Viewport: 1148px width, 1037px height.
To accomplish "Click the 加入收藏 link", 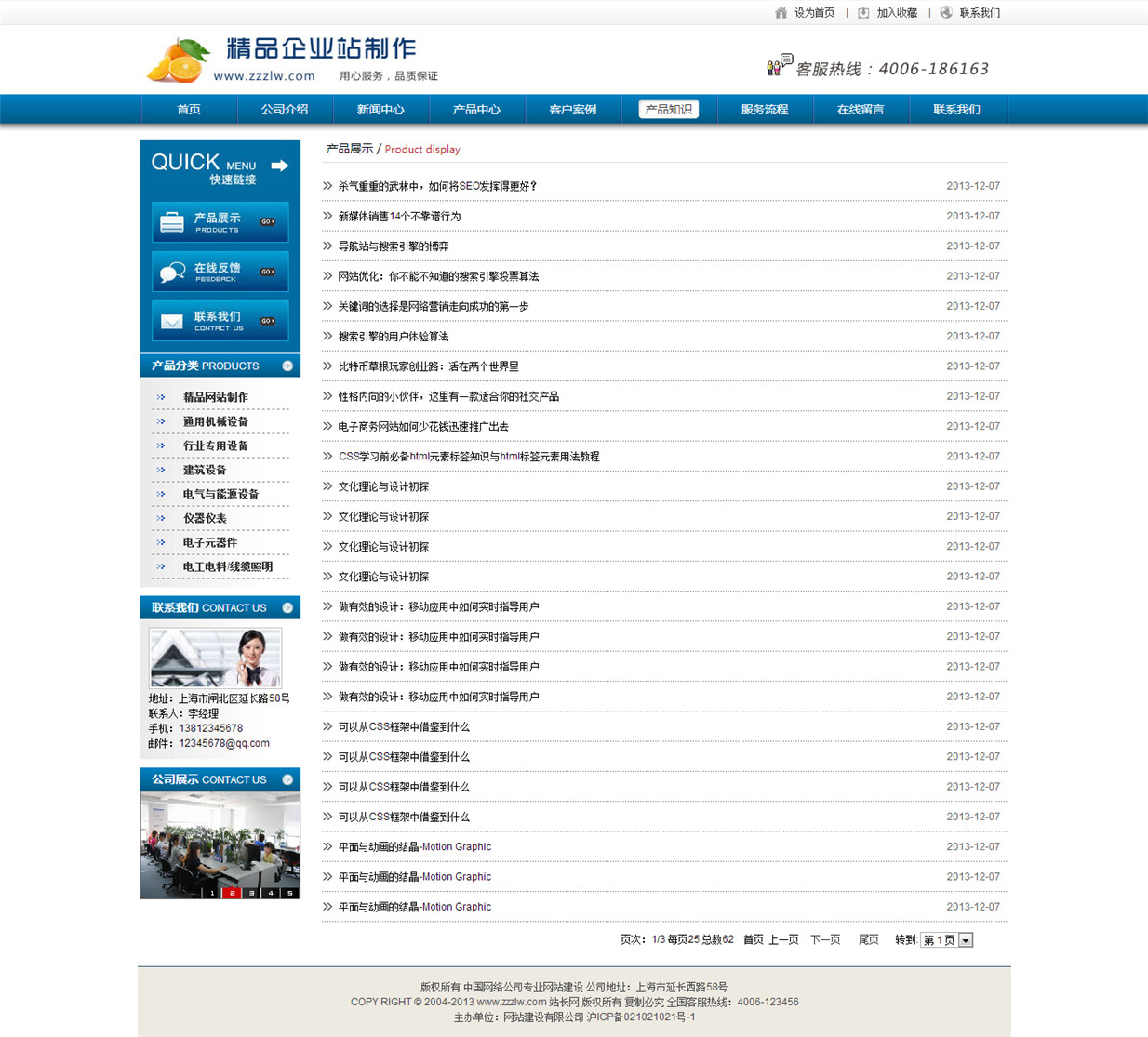I will 897,13.
